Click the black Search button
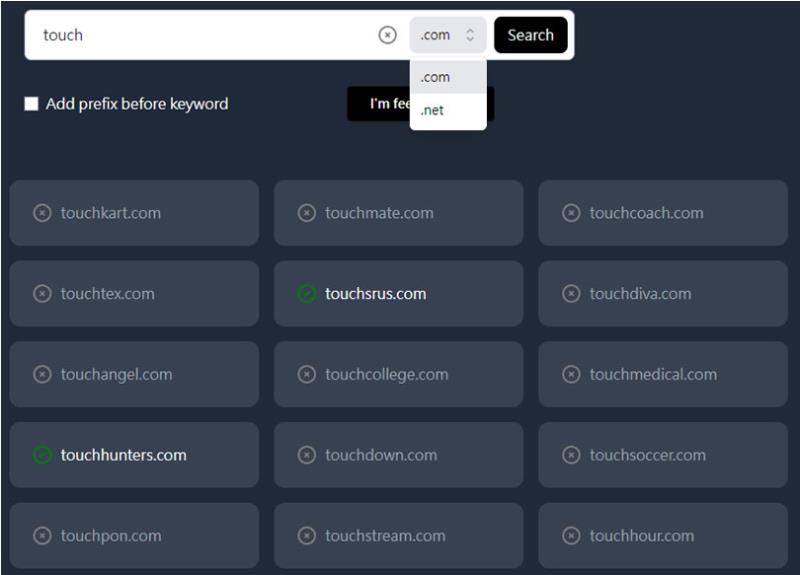Screen dimensions: 800x575 (x=531, y=35)
